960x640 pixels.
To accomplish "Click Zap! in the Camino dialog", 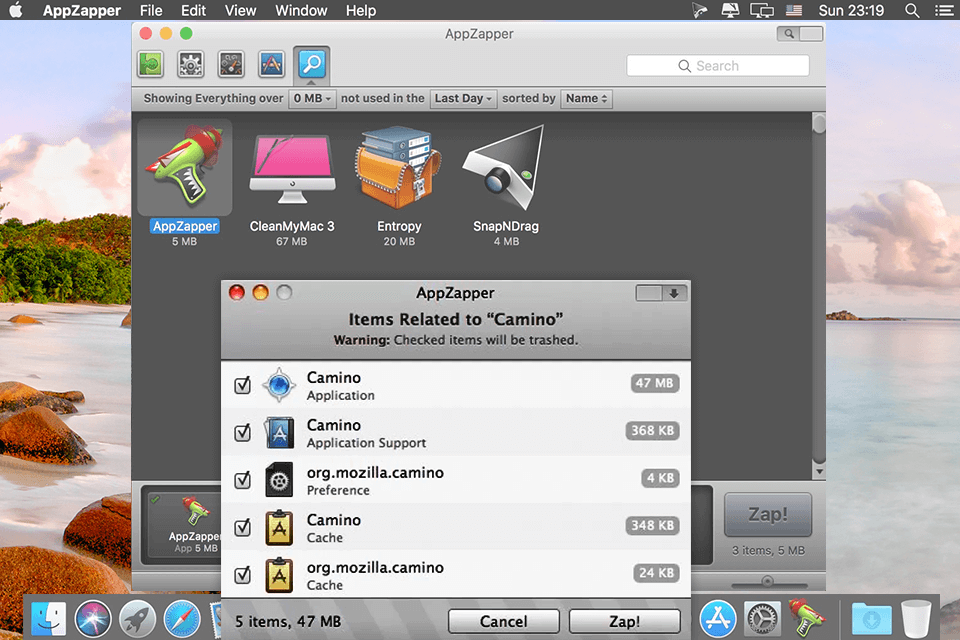I will click(624, 622).
